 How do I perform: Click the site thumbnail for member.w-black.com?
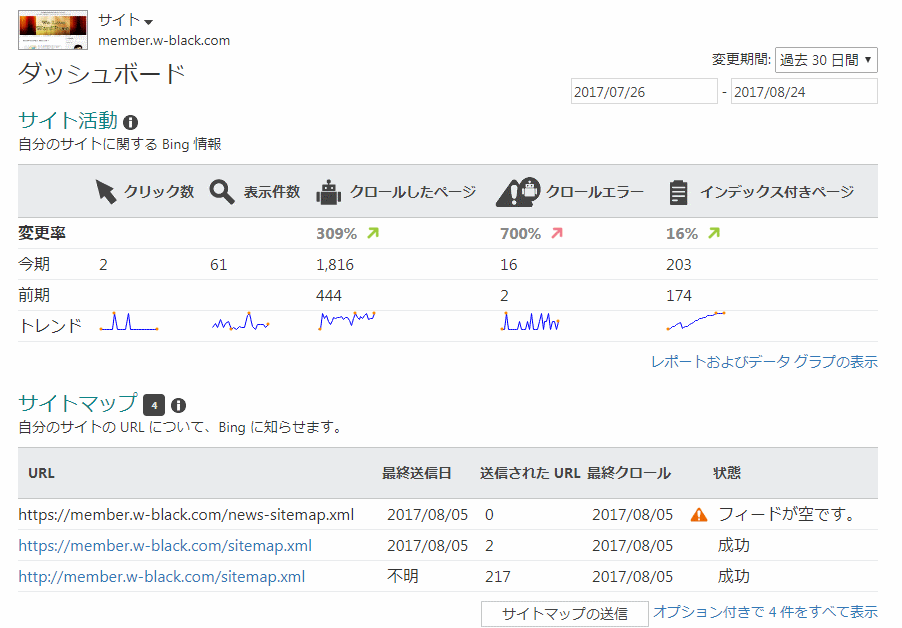tap(53, 30)
